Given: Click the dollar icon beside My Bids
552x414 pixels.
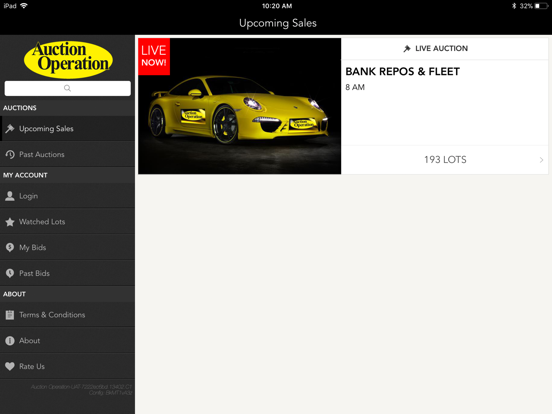Looking at the screenshot, I should click(x=10, y=247).
